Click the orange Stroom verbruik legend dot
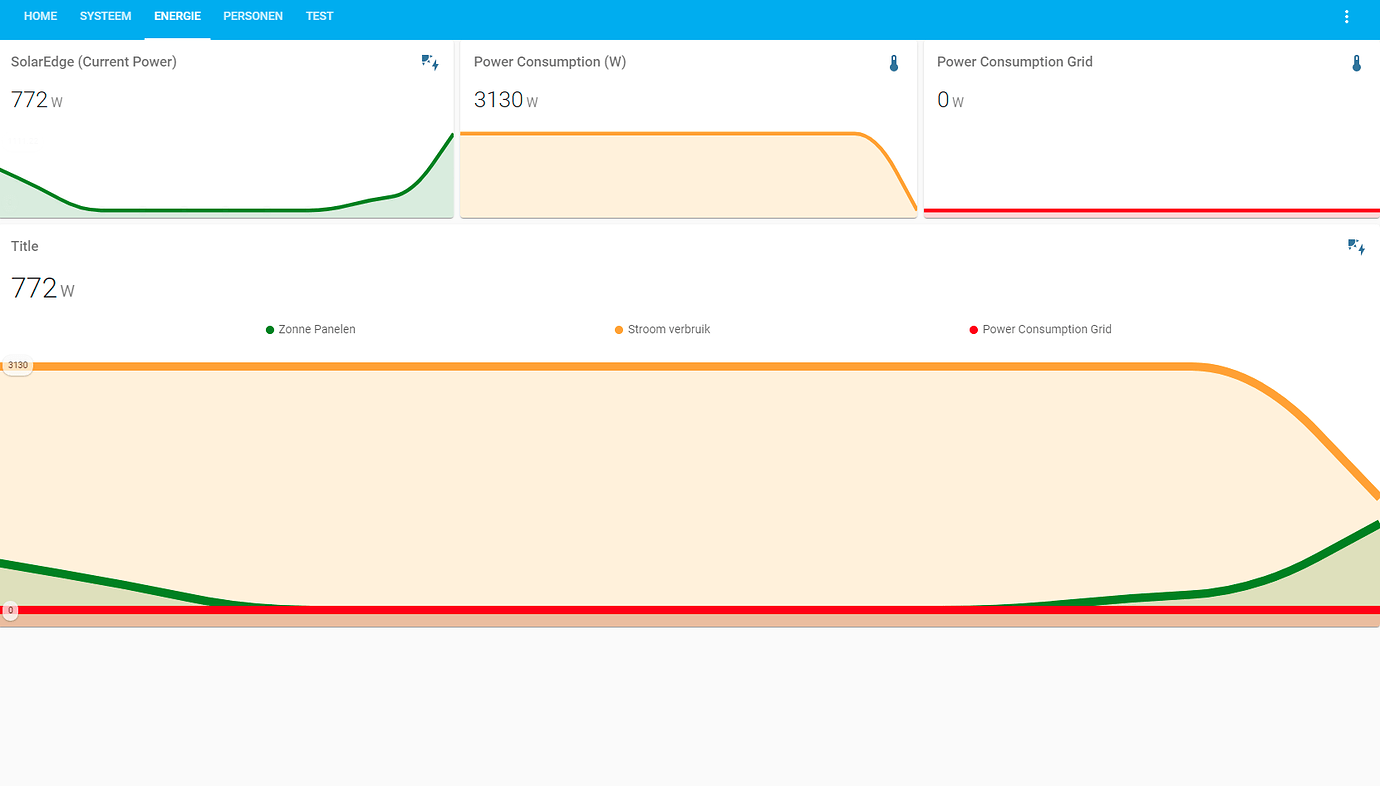This screenshot has height=786, width=1380. [x=618, y=329]
